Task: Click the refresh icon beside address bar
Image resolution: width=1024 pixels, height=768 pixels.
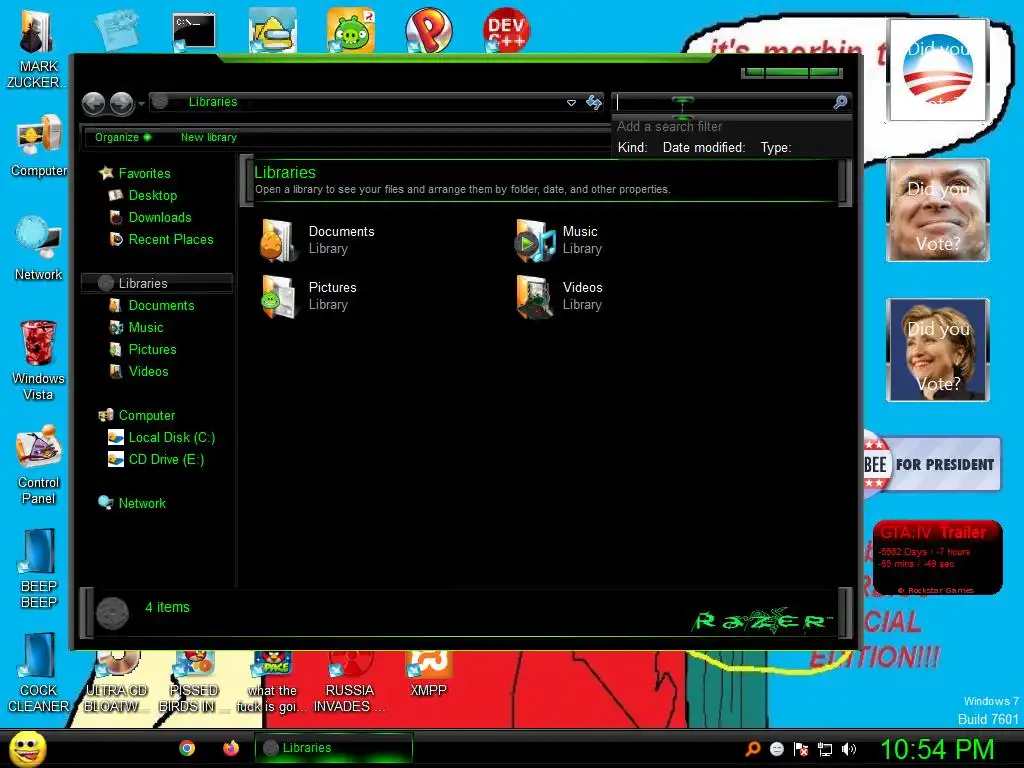Action: [x=594, y=102]
